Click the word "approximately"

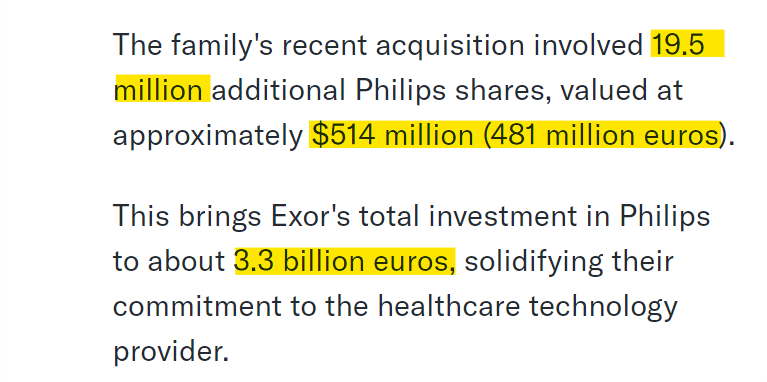[x=208, y=135]
